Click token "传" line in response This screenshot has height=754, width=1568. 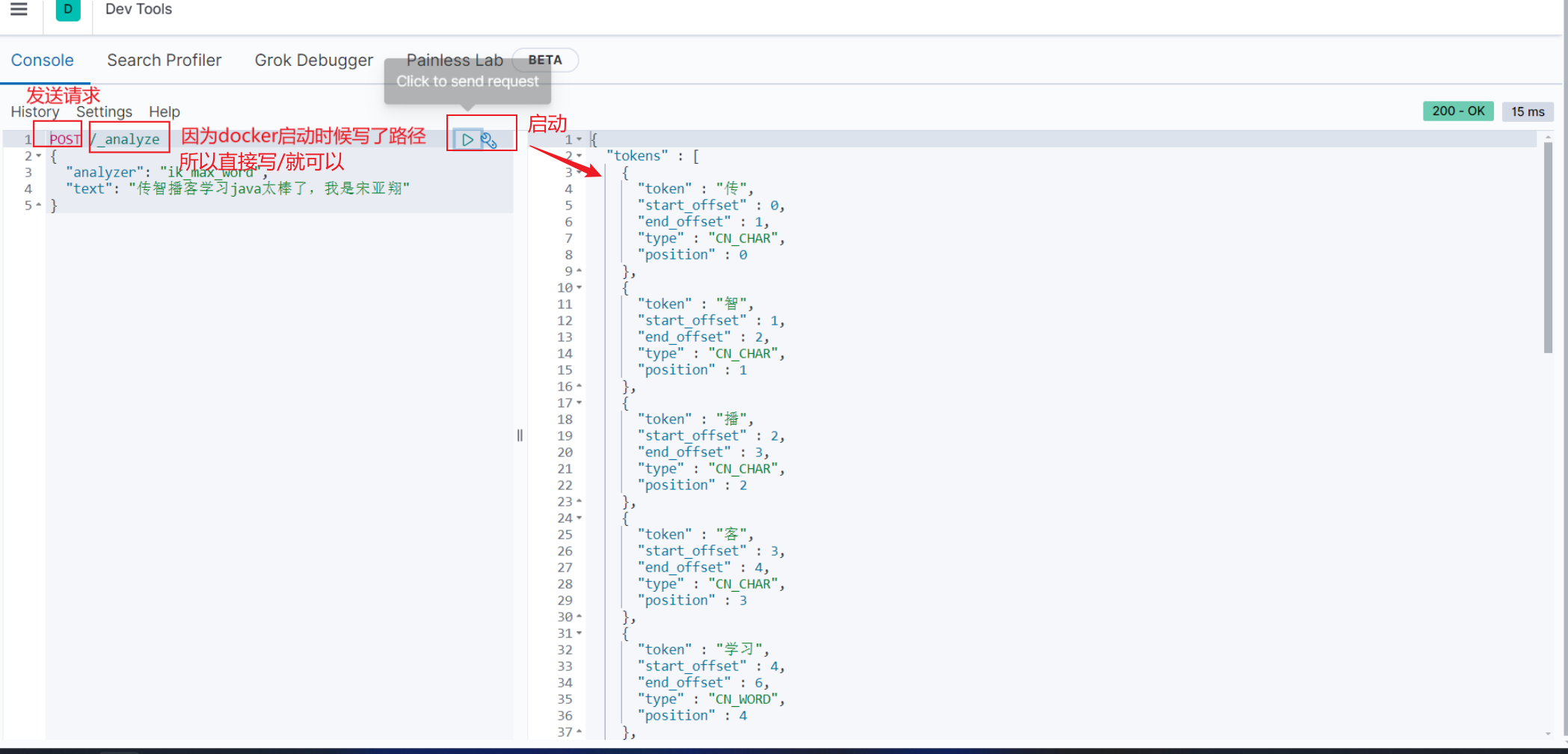click(695, 189)
